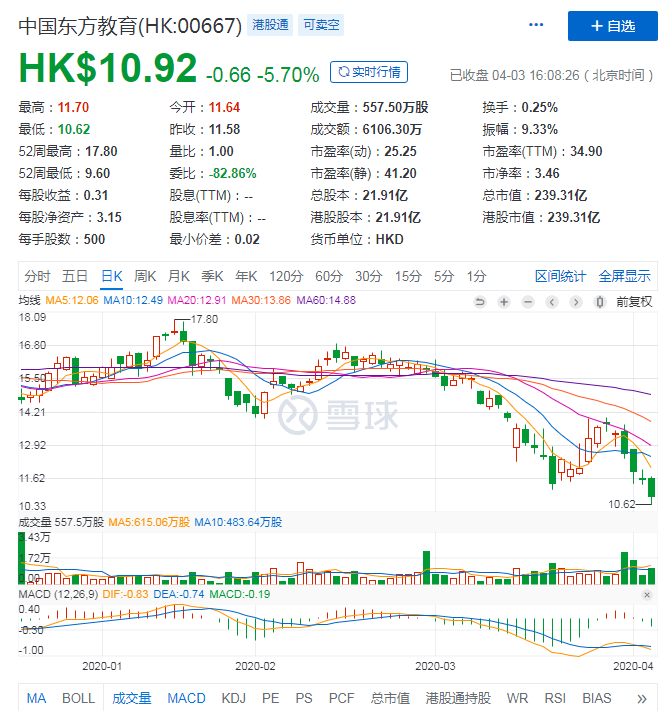The width and height of the screenshot is (666, 711).
Task: Toggle the BOLL indicator
Action: [x=78, y=698]
